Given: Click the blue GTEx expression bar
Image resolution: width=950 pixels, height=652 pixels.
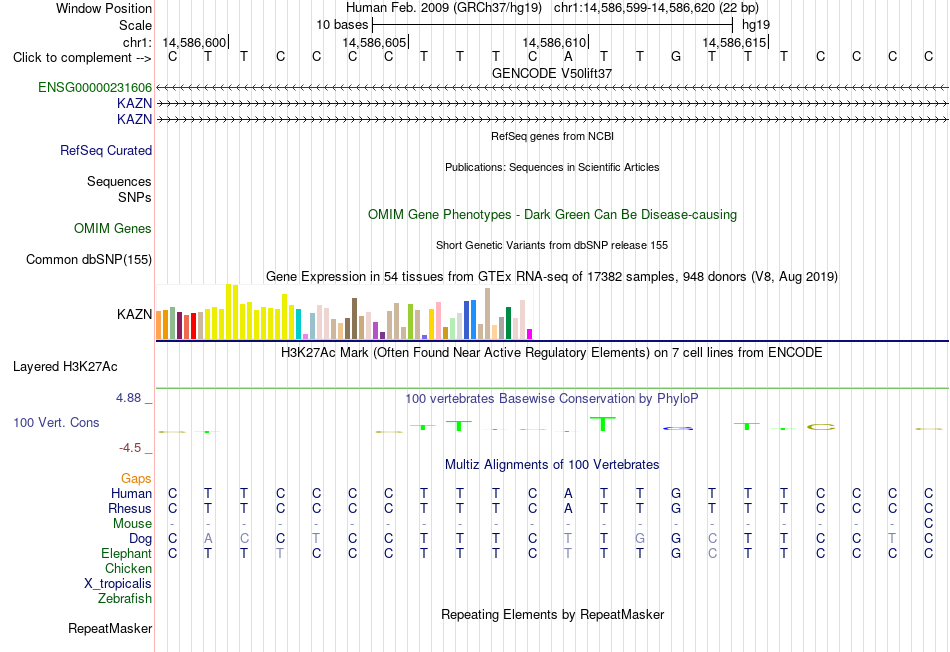Looking at the screenshot, I should pyautogui.click(x=473, y=319).
